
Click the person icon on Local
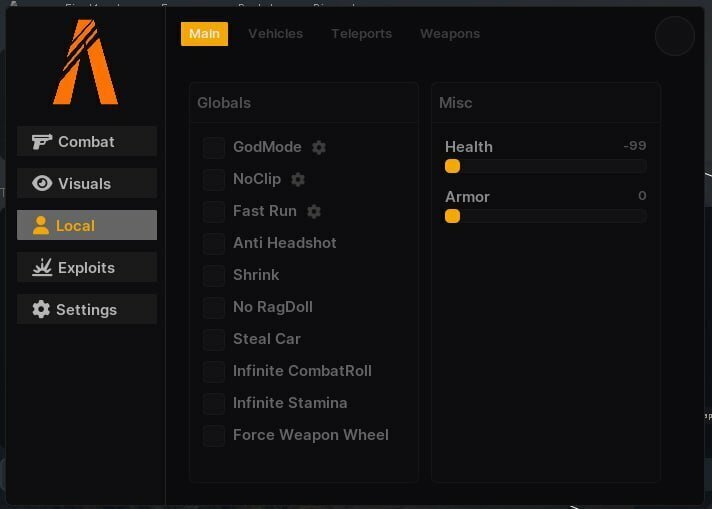[41, 225]
